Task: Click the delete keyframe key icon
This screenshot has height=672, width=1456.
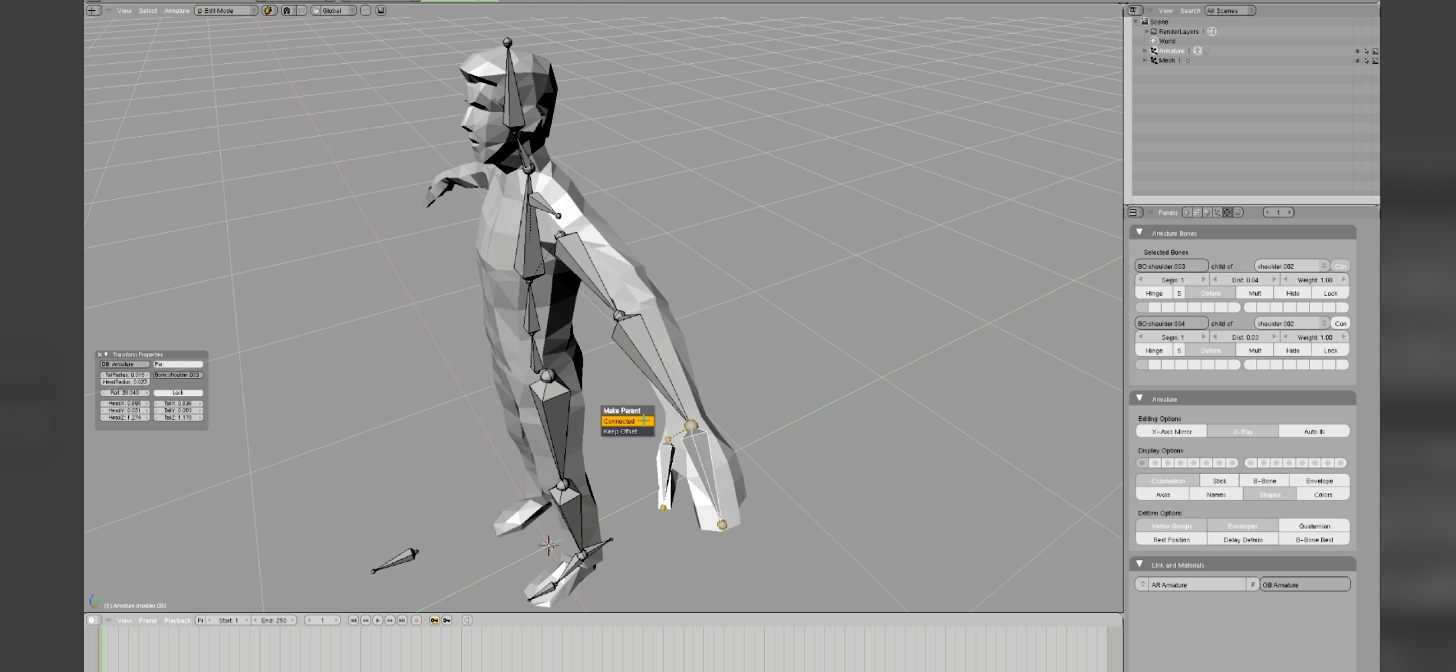Action: pyautogui.click(x=447, y=620)
